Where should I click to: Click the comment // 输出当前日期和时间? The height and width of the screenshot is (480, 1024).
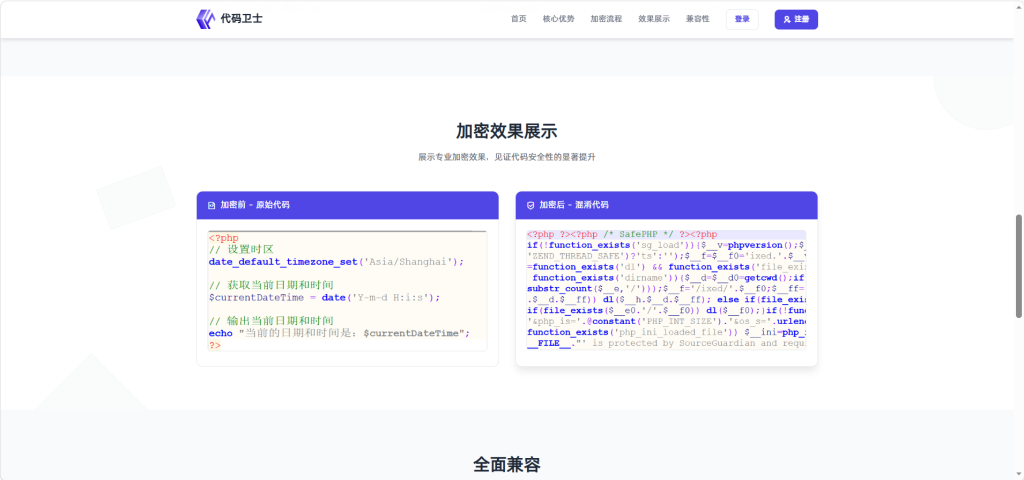click(x=271, y=321)
